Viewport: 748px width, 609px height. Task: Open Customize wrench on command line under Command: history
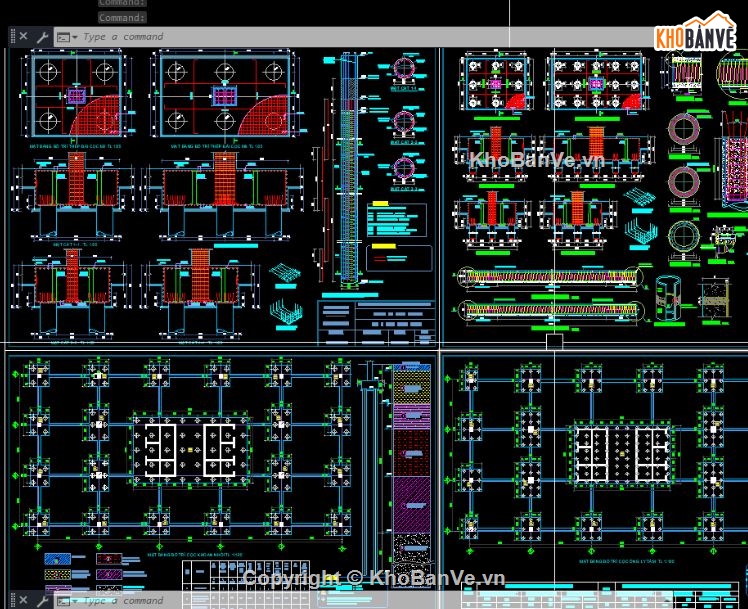42,37
